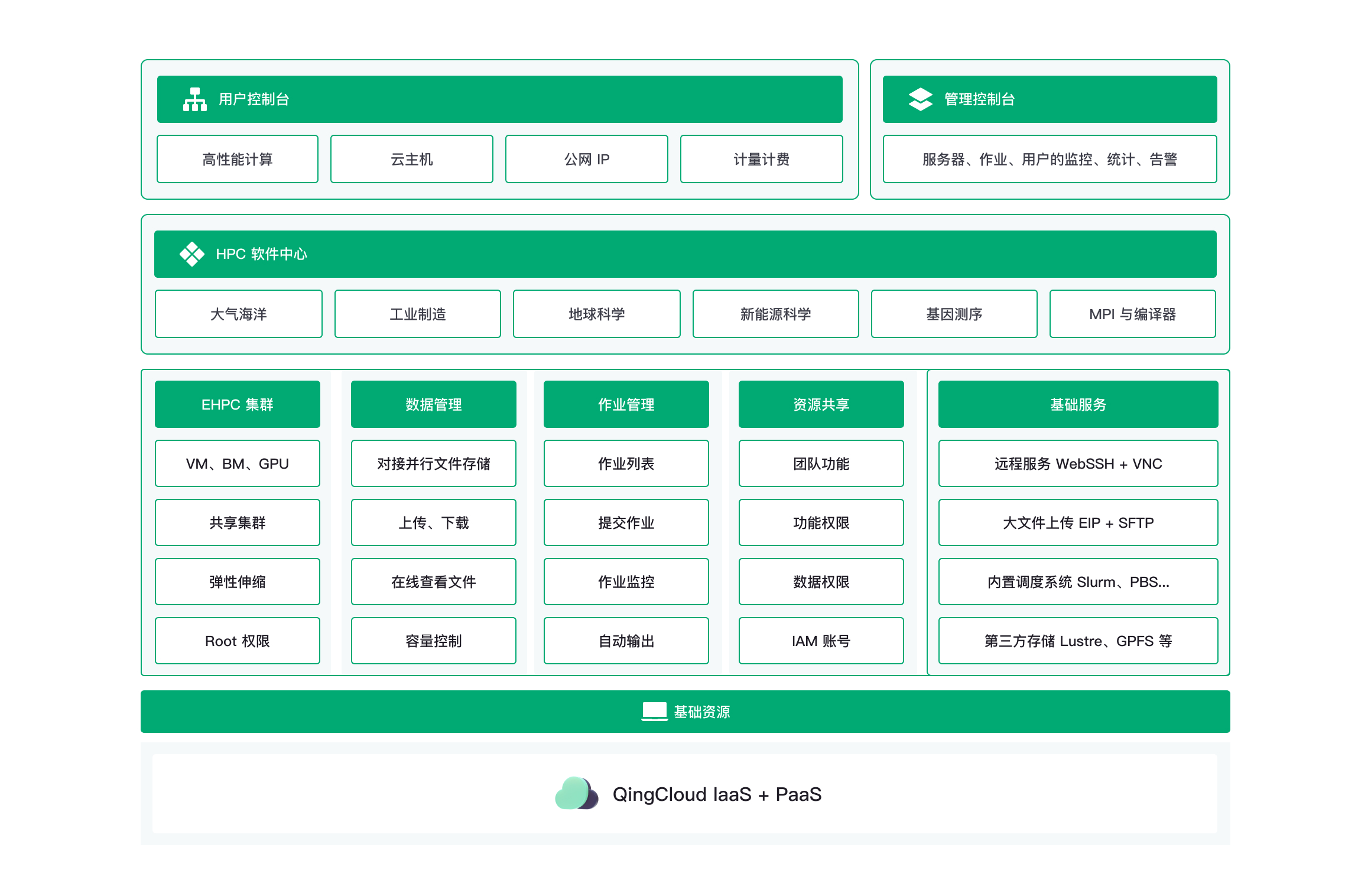Click QingCloud IaaS + PaaS label
The height and width of the screenshot is (896, 1371).
click(716, 794)
